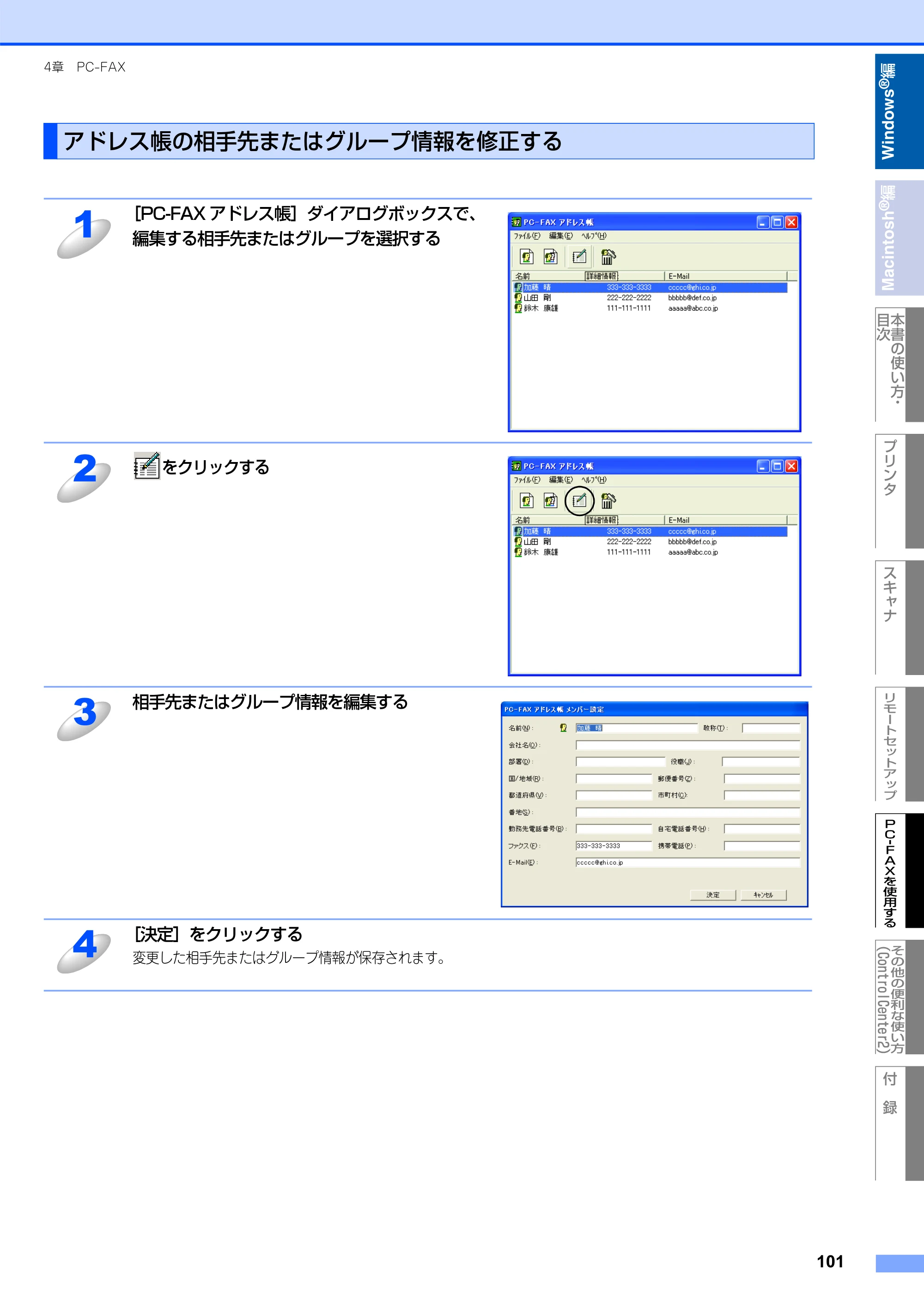Open the その他の便利な使い方 ControlCenter2 side tab

[899, 997]
